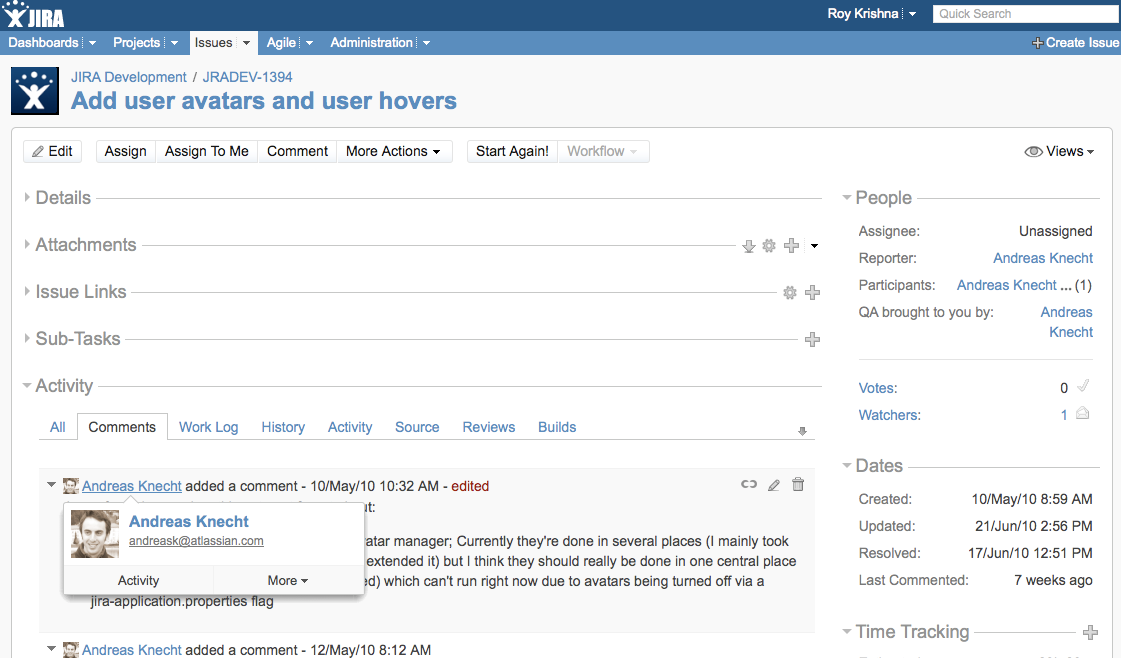Delete comment with trash icon

click(798, 484)
